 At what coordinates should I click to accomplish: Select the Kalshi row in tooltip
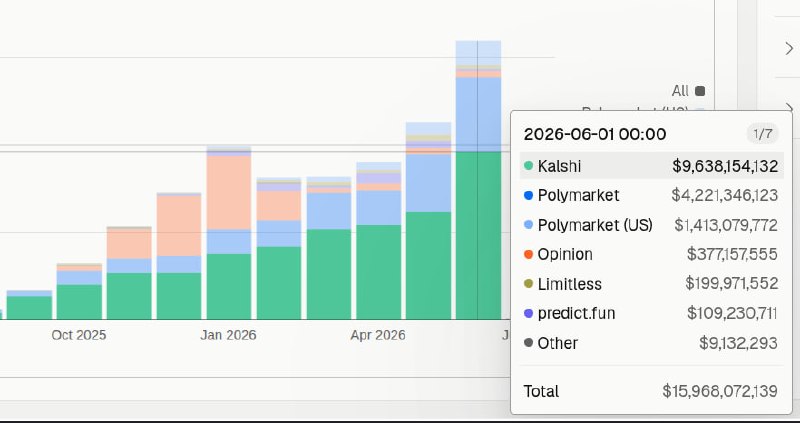652,166
